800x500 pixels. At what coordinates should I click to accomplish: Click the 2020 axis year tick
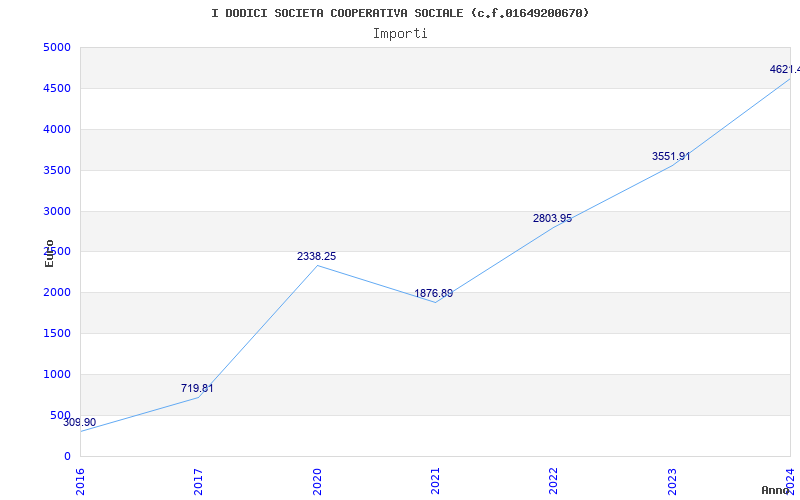[x=317, y=480]
